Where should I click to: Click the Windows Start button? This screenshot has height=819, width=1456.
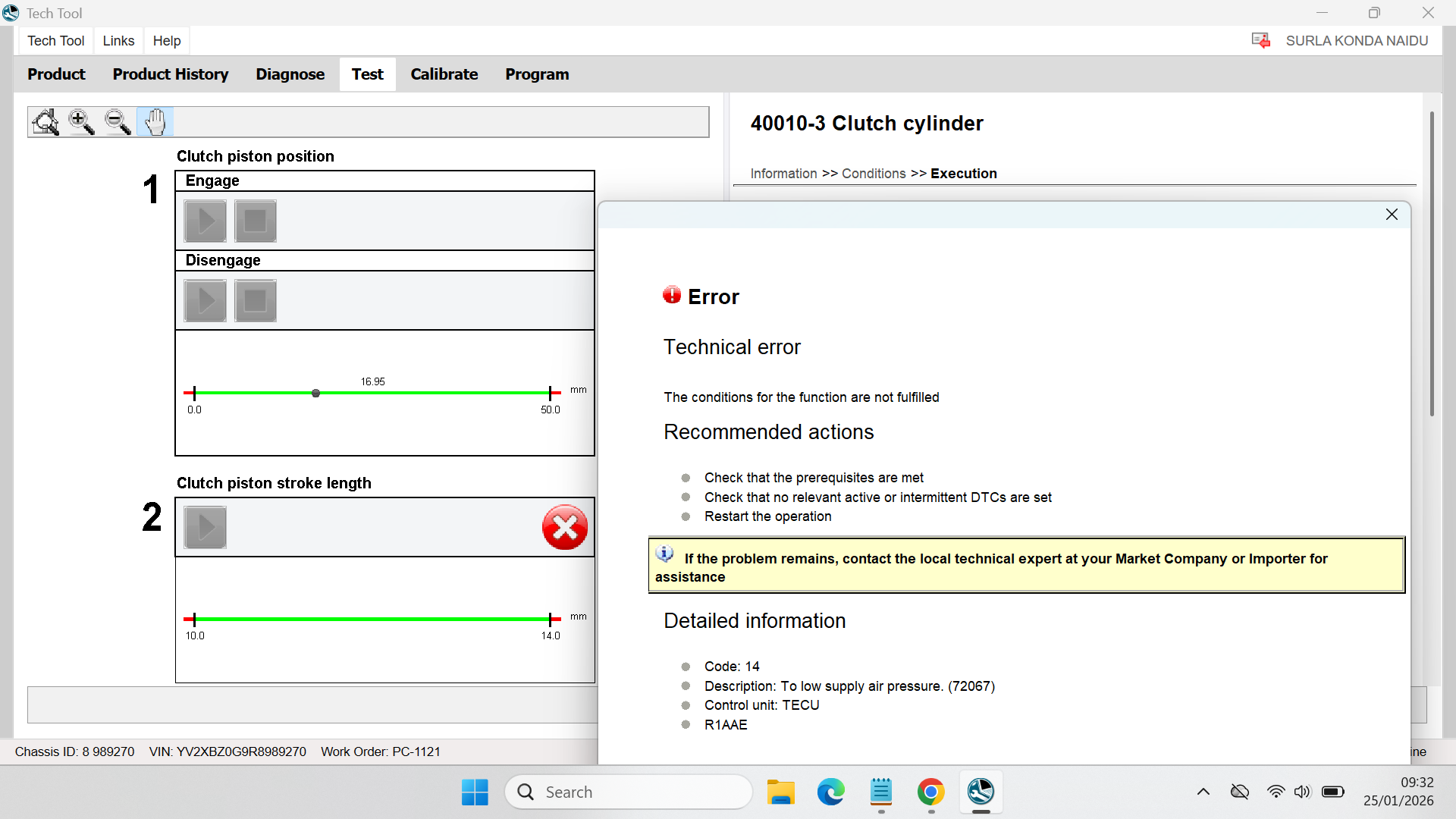(x=475, y=792)
